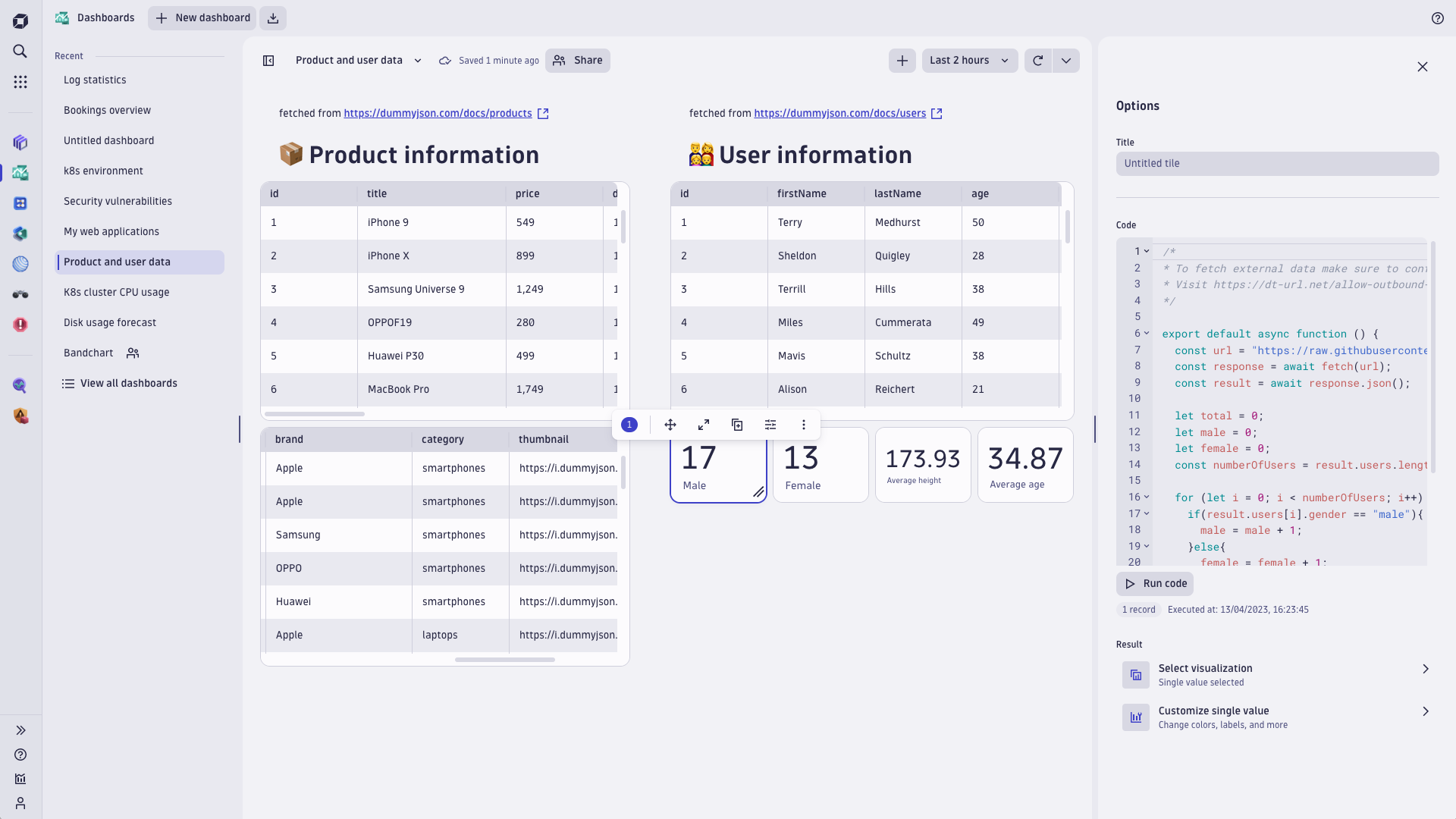Click the user management icon in the sidebar

(20, 803)
